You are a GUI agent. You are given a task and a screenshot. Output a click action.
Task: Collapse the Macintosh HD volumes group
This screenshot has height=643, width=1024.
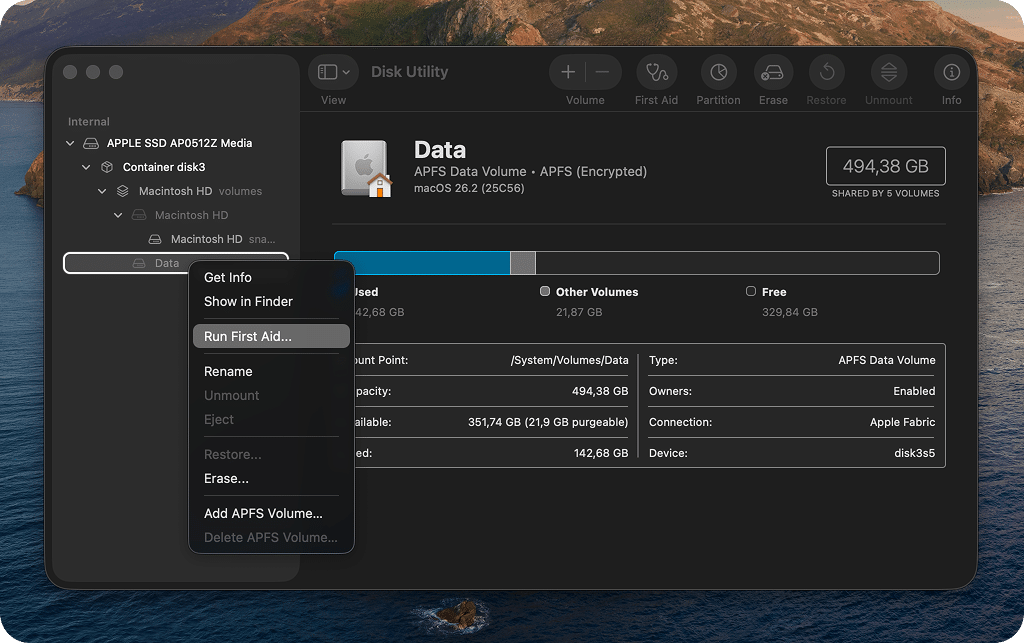(102, 190)
